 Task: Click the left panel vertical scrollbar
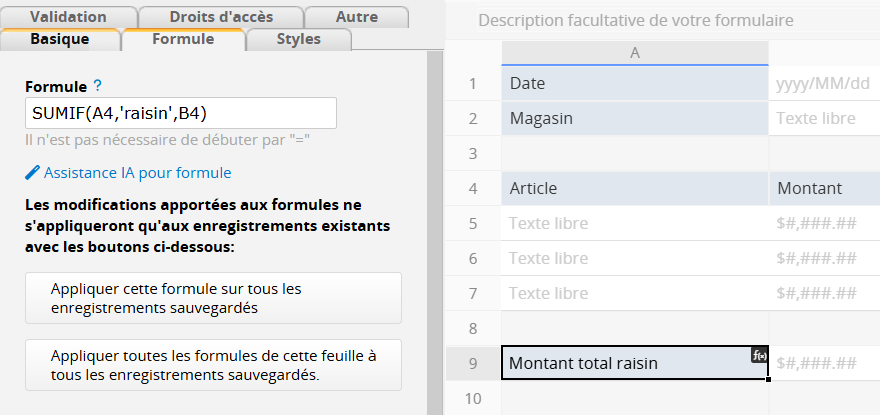(433, 230)
